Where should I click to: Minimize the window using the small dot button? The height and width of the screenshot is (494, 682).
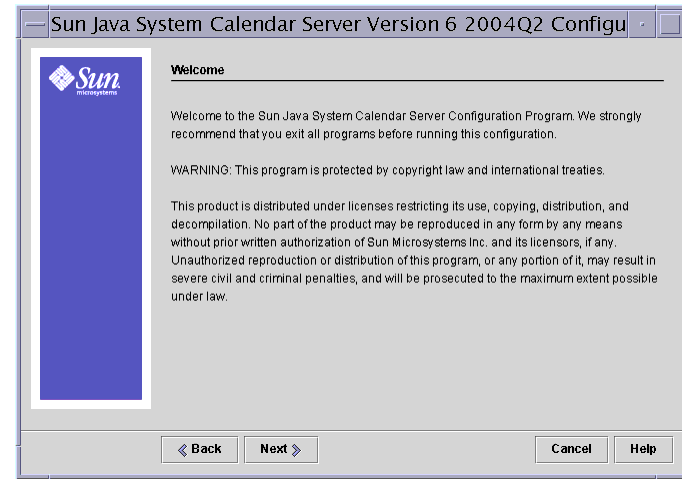click(642, 24)
